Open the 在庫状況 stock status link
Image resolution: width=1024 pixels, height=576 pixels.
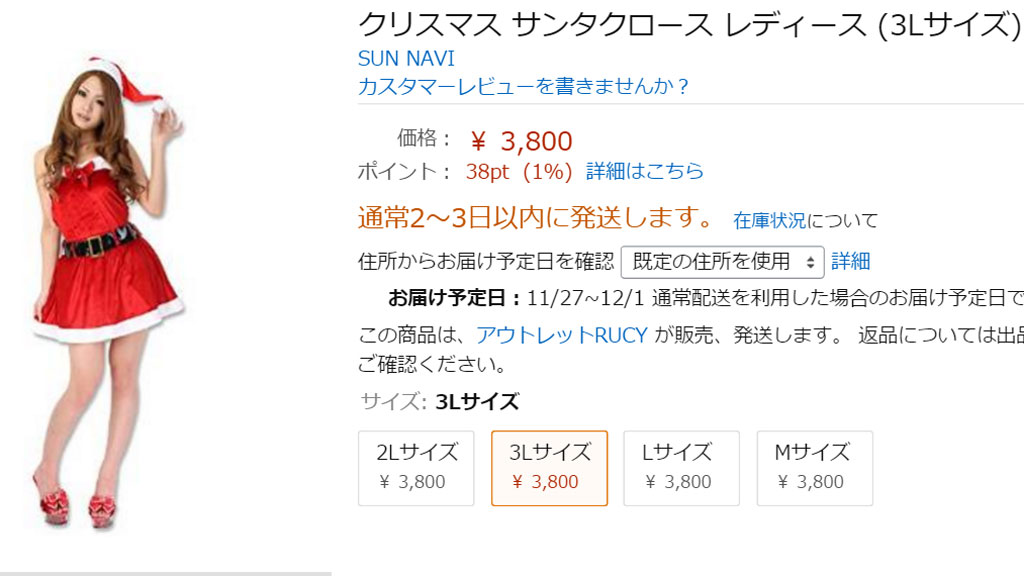click(769, 221)
